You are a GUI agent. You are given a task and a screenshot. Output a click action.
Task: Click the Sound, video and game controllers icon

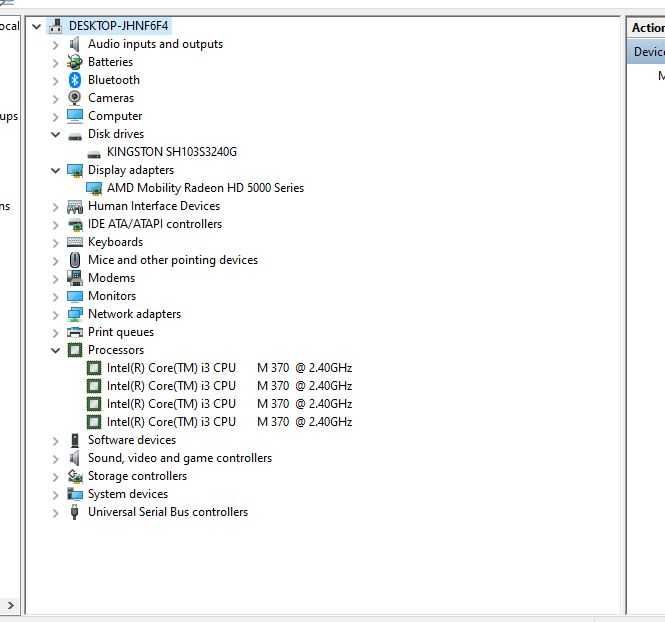75,458
